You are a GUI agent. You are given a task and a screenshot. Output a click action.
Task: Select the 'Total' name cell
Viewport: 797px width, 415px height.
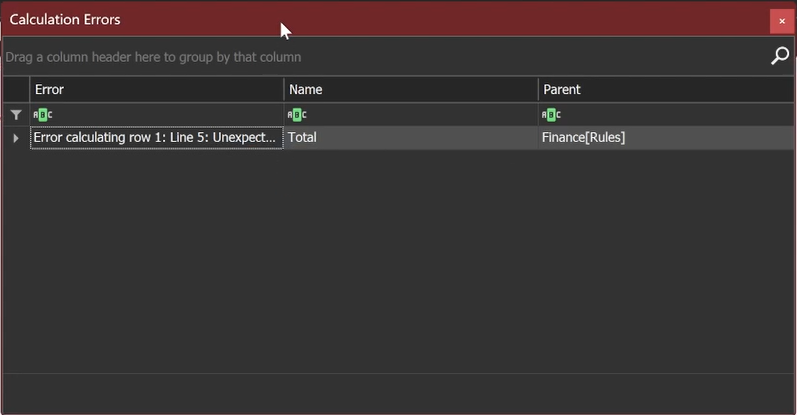coord(410,138)
